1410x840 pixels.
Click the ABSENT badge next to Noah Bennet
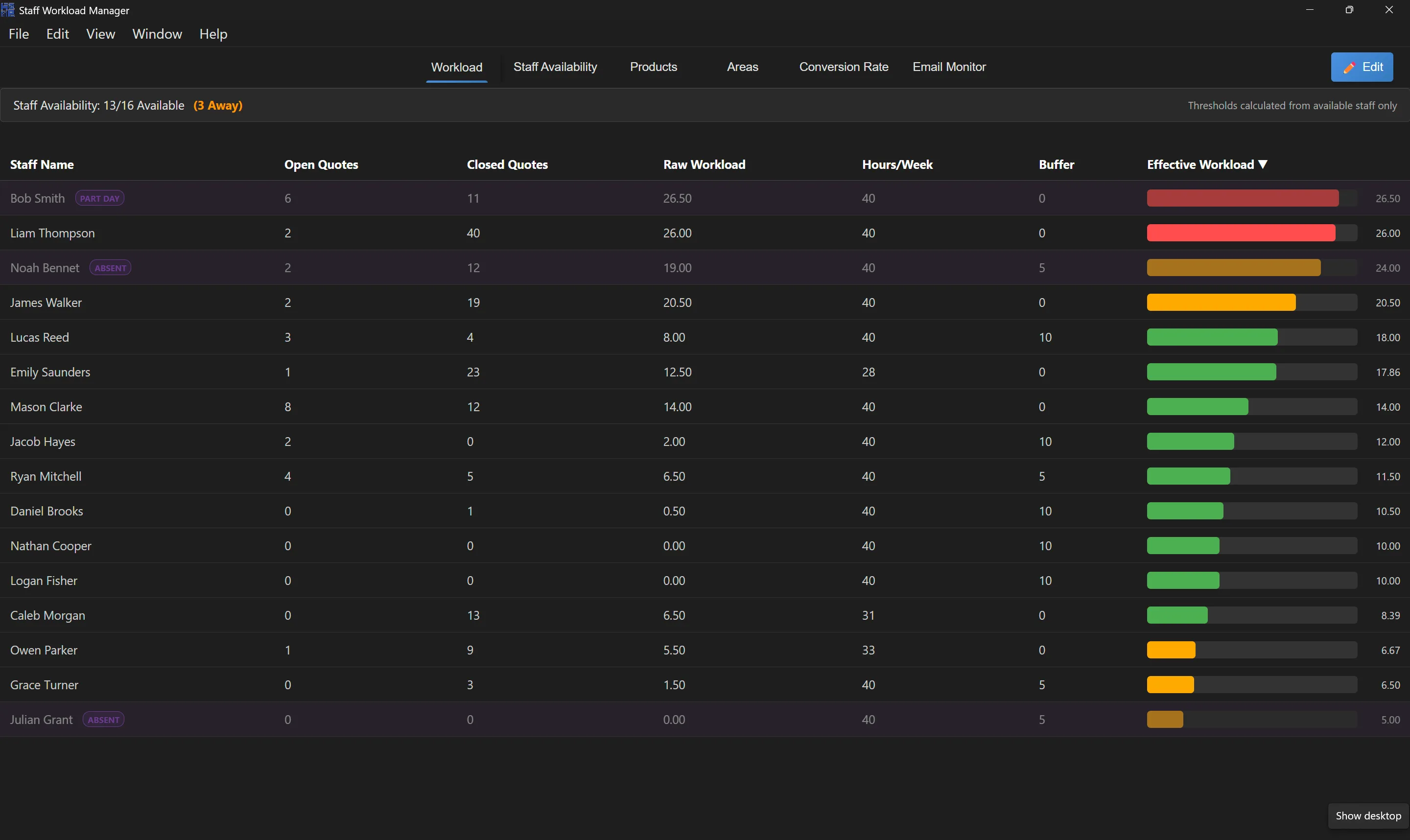[110, 268]
